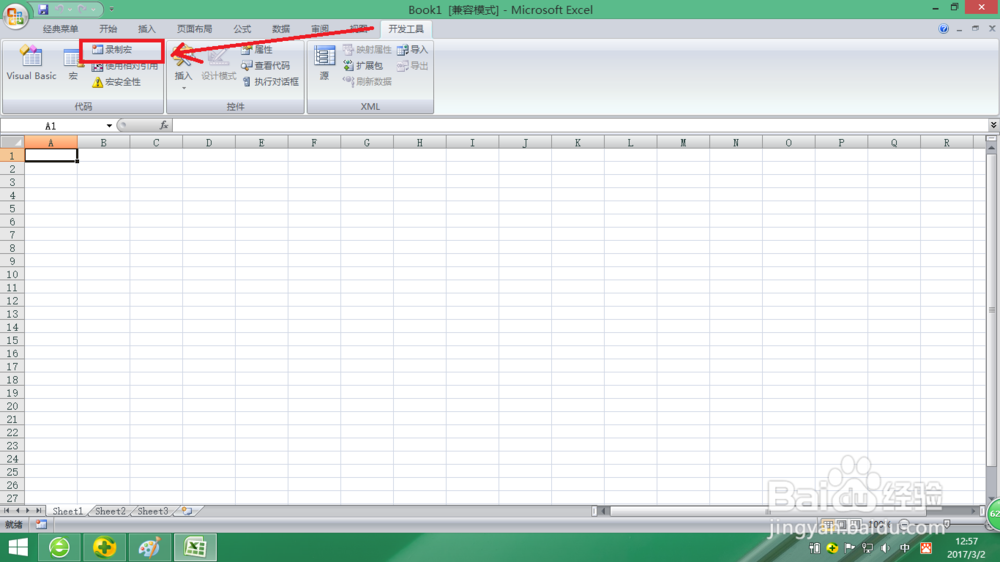Click the insert worksheet tab icon
Image resolution: width=1000 pixels, height=562 pixels.
[187, 511]
